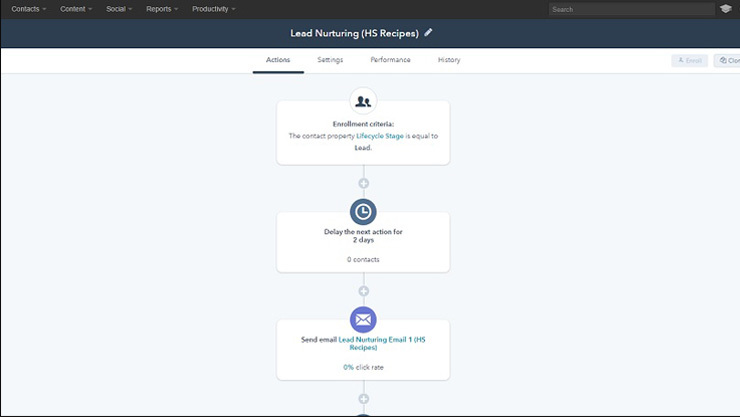Open the academy graduation cap icon
Image resolution: width=740 pixels, height=417 pixels.
(726, 9)
